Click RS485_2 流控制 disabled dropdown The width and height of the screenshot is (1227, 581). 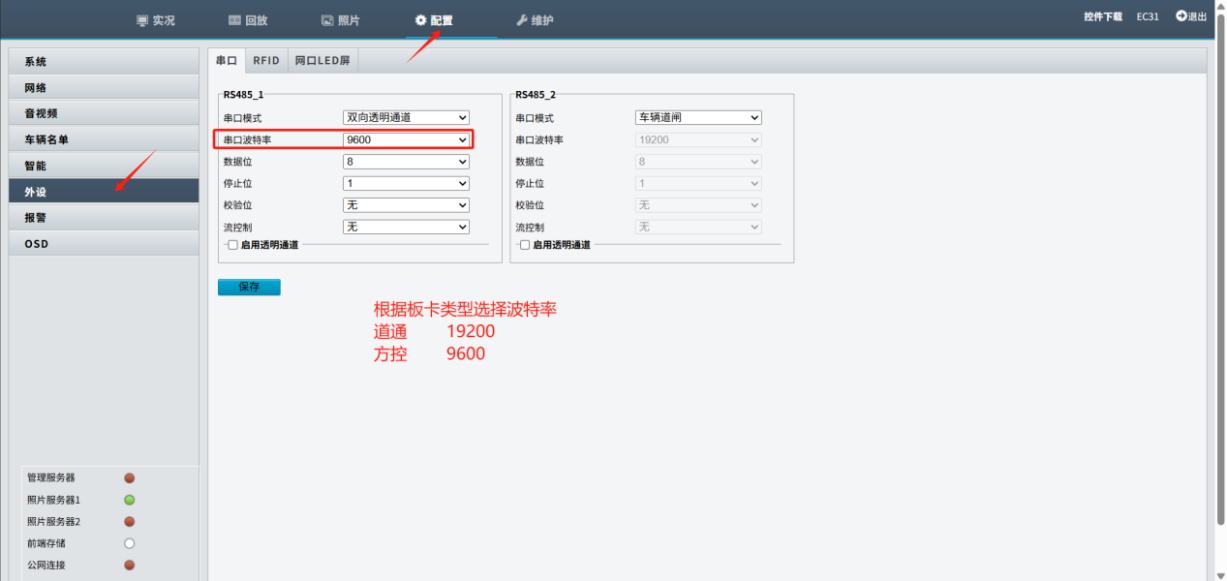pos(698,227)
